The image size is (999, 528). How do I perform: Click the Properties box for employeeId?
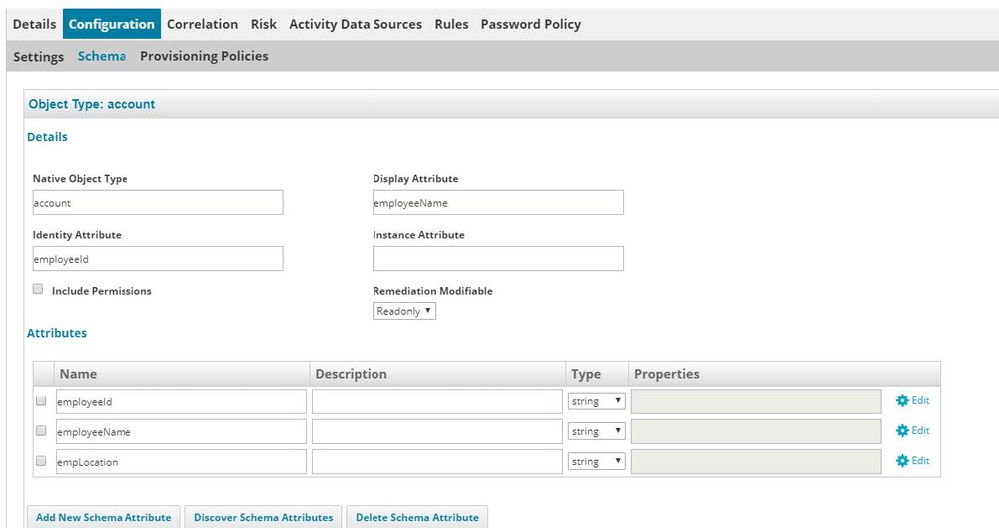756,402
